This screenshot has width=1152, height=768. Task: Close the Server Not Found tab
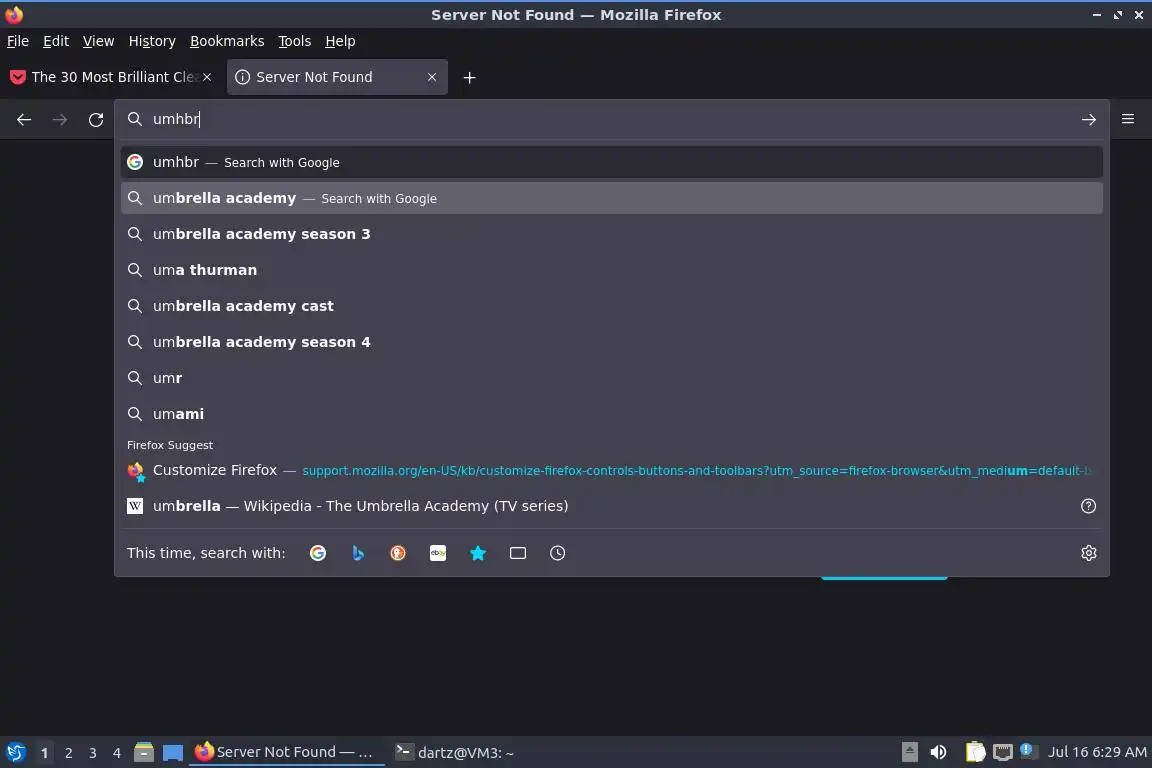pos(432,77)
